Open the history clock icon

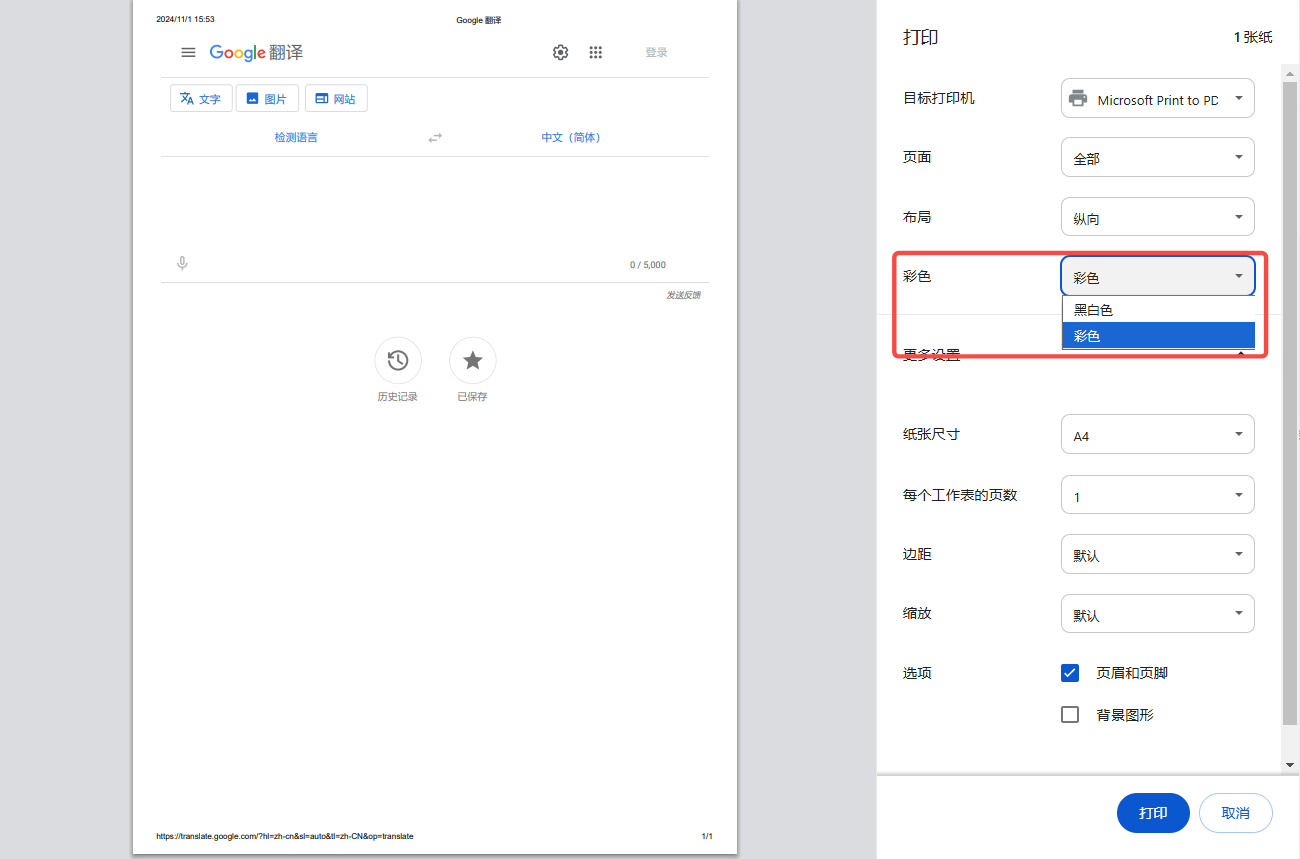coord(398,361)
